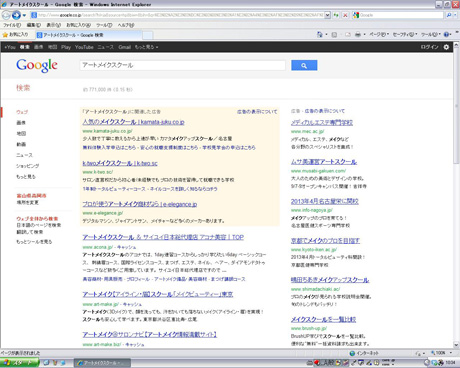Open e-elegance.jp ad link

click(x=140, y=204)
